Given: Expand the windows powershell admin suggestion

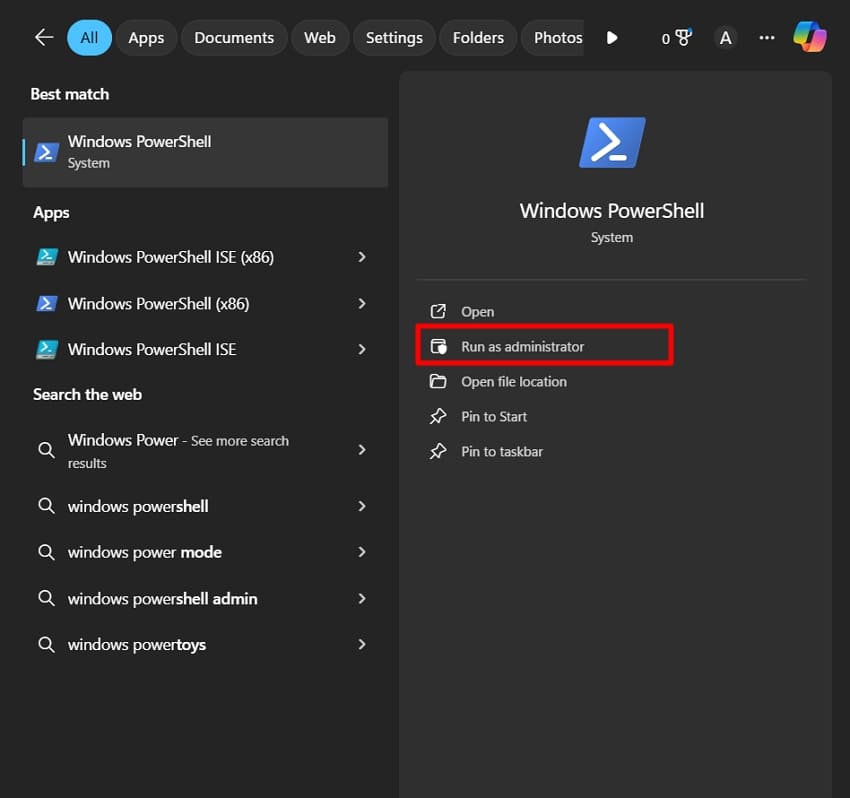Looking at the screenshot, I should click(x=362, y=598).
